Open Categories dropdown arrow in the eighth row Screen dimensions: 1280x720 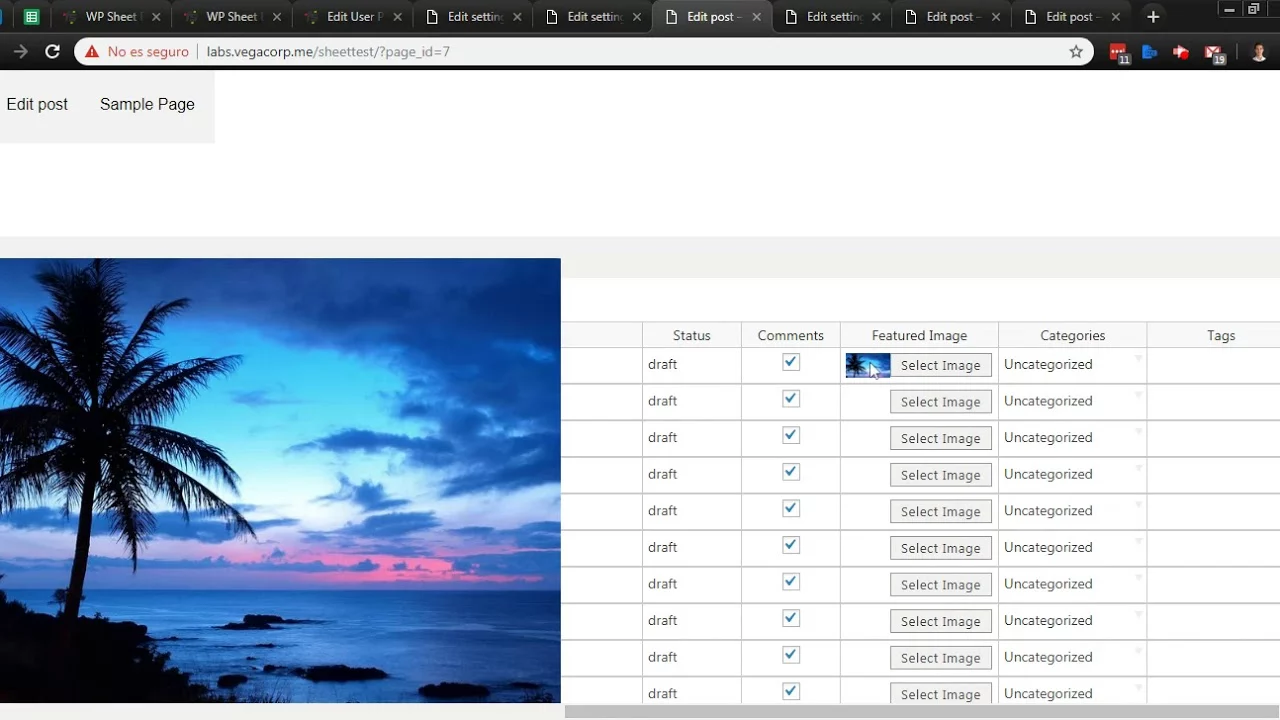point(1138,614)
